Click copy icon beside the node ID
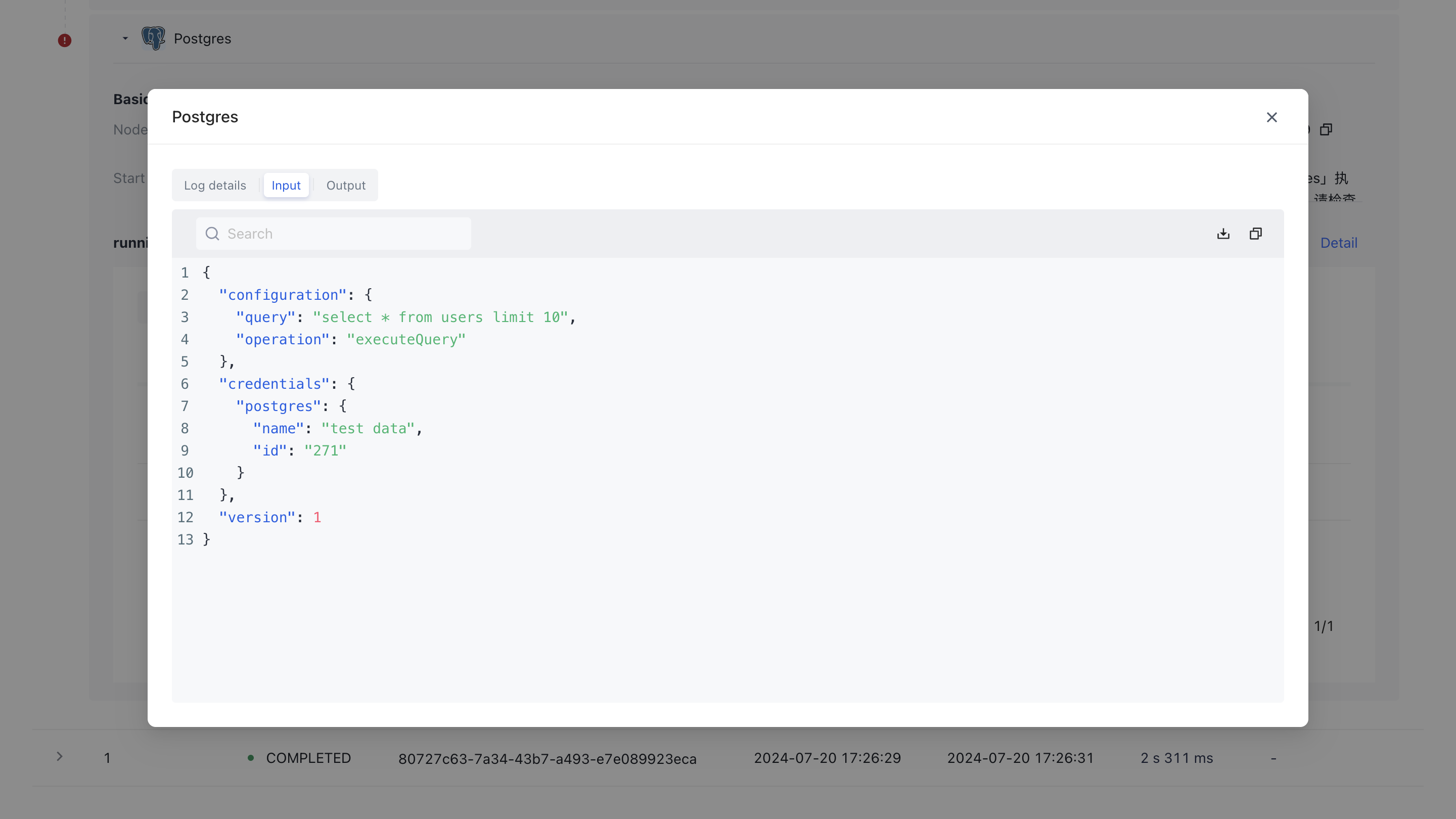The height and width of the screenshot is (819, 1456). [1326, 129]
